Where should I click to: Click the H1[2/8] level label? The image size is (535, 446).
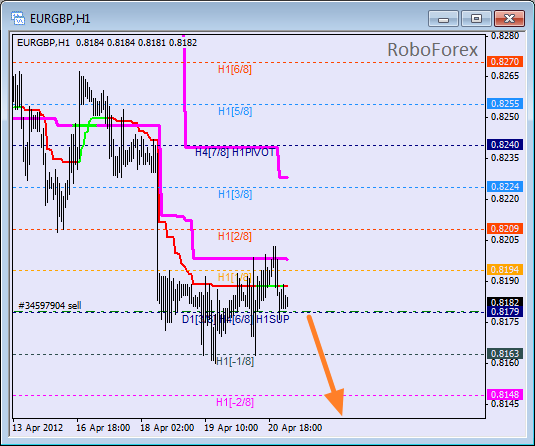235,236
